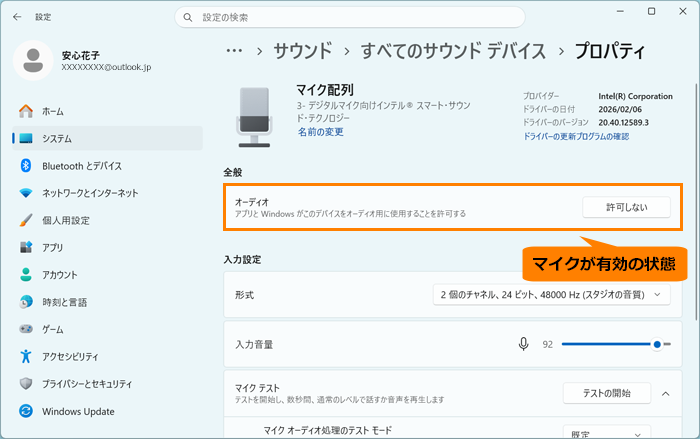Click the Windows Update sync icon
Viewport: 700px width, 439px height.
pos(26,411)
